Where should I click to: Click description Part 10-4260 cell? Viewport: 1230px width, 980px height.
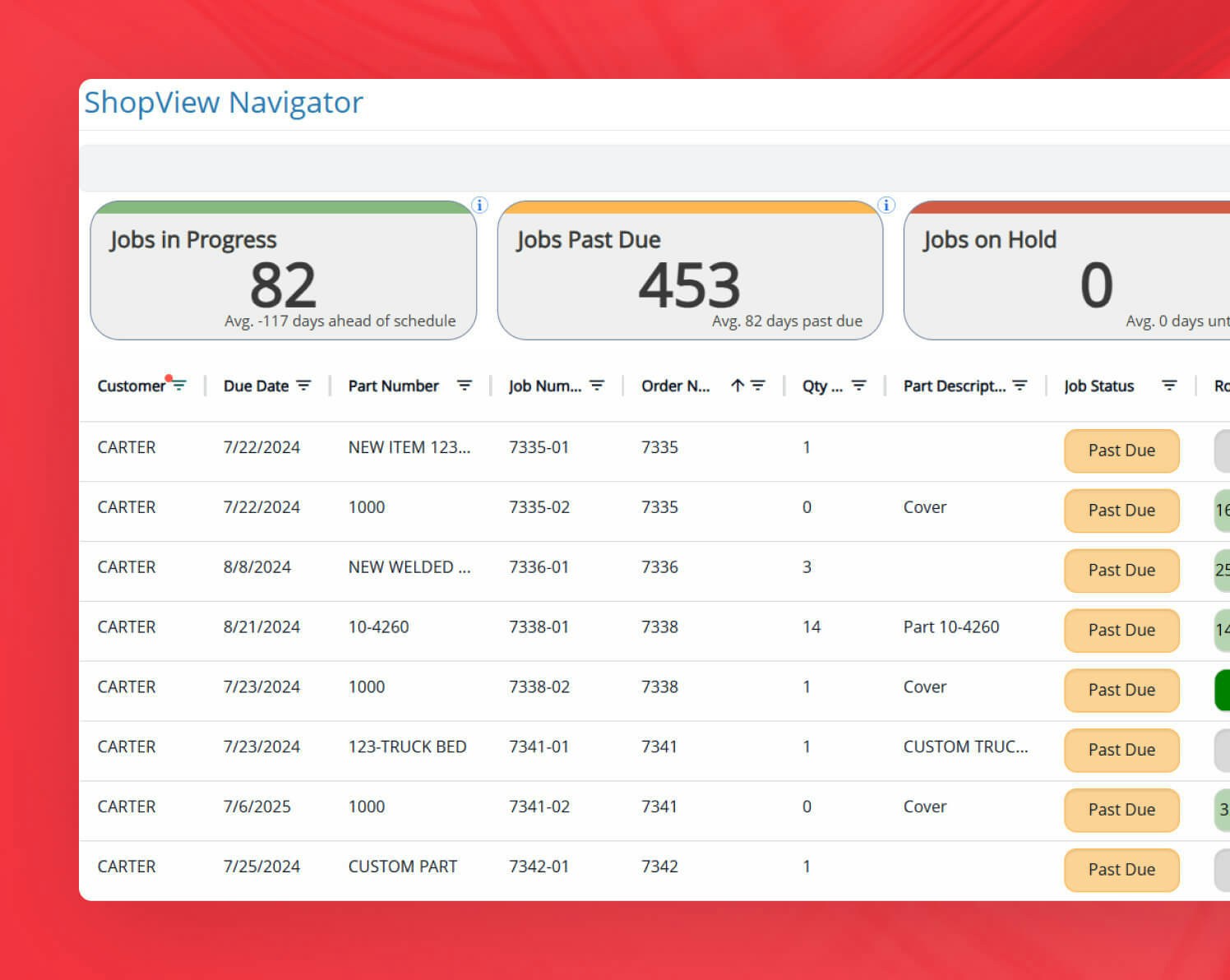pos(951,627)
